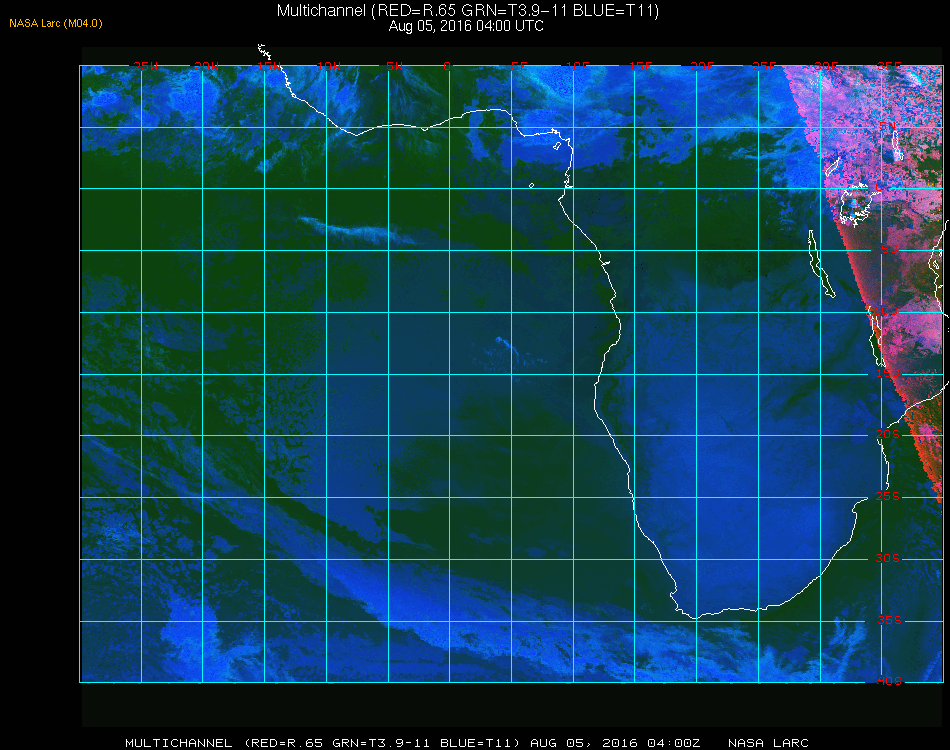The width and height of the screenshot is (950, 750).
Task: Click the "10S" latitude label
Action: 885,311
